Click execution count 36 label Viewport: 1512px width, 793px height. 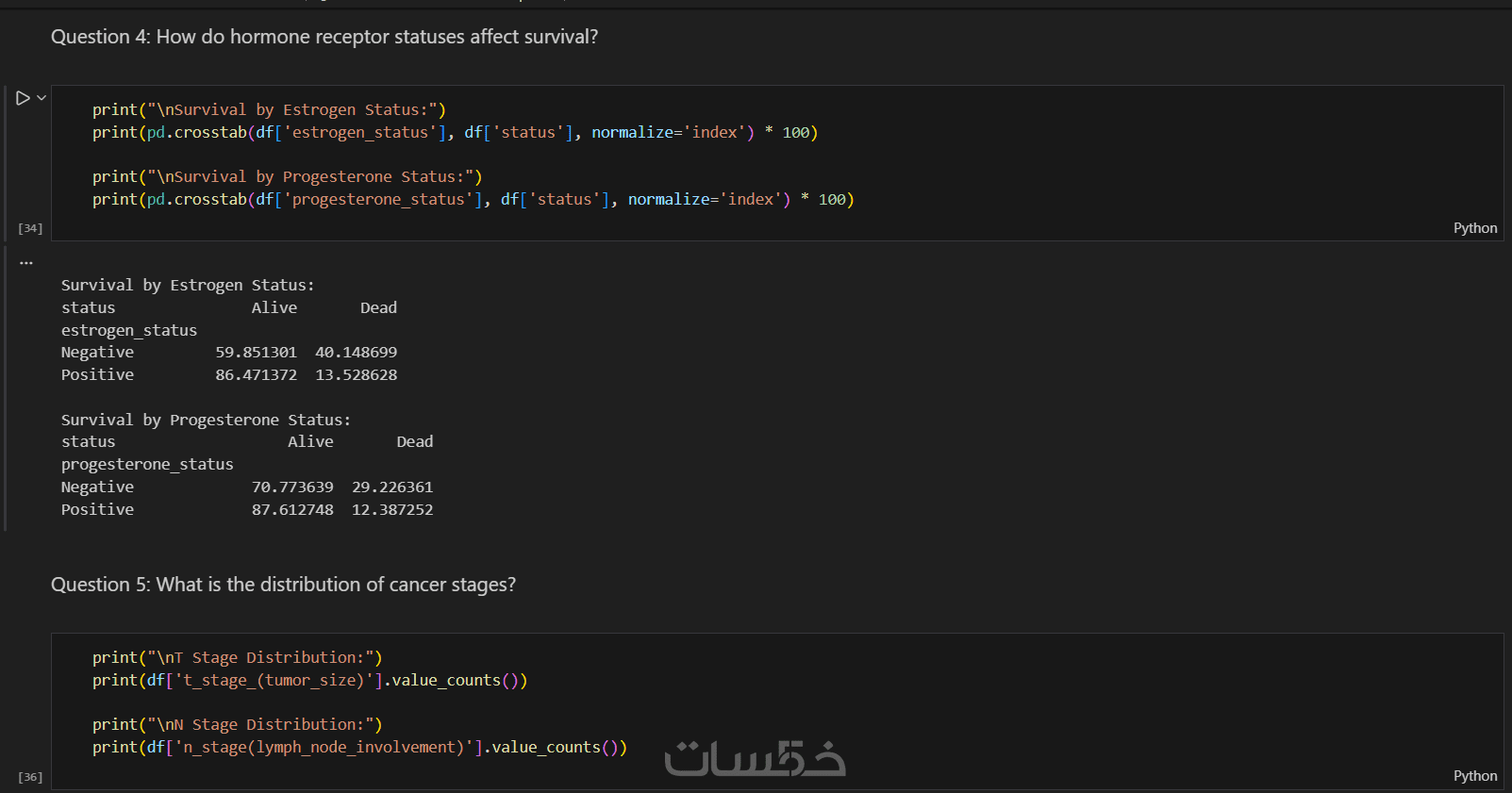tap(30, 777)
